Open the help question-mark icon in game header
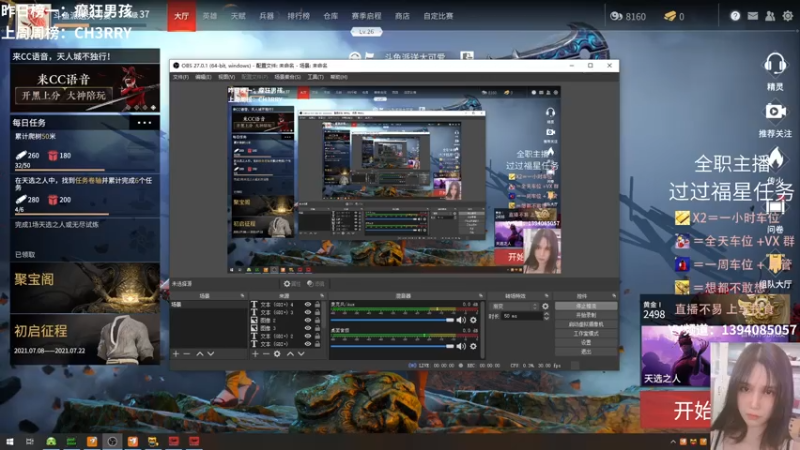 pos(735,16)
